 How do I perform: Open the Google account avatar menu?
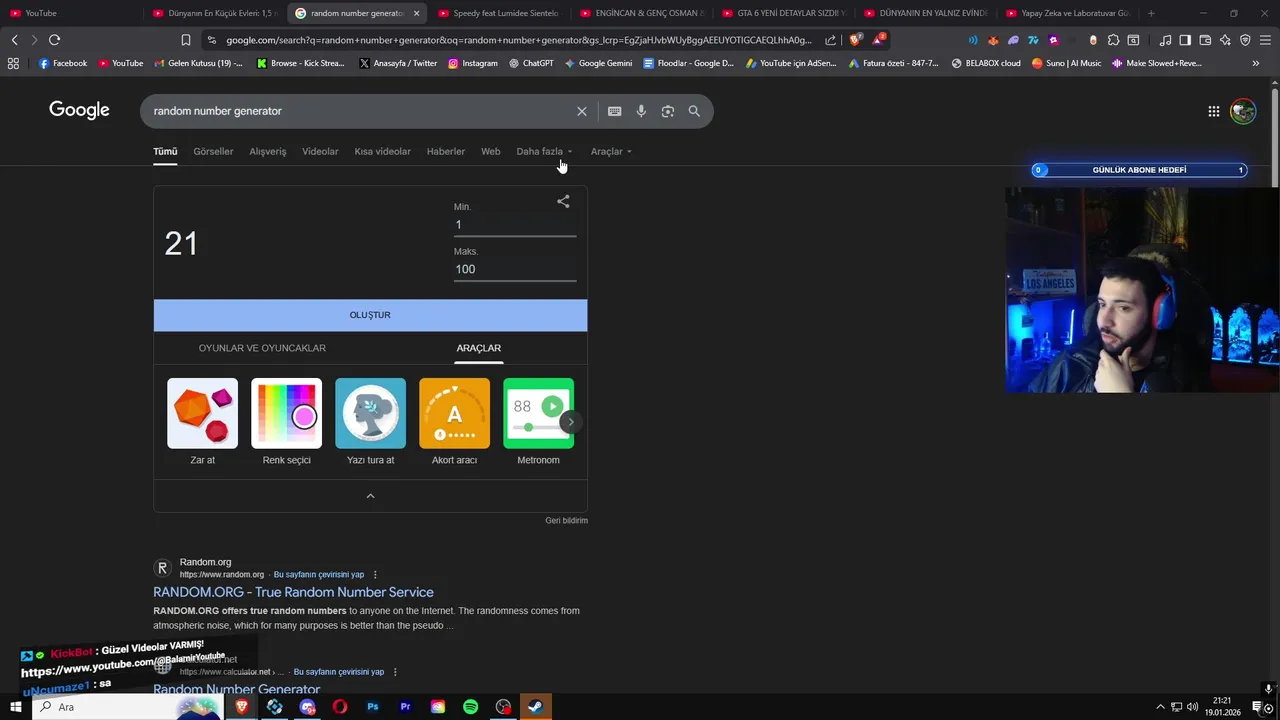coord(1243,111)
